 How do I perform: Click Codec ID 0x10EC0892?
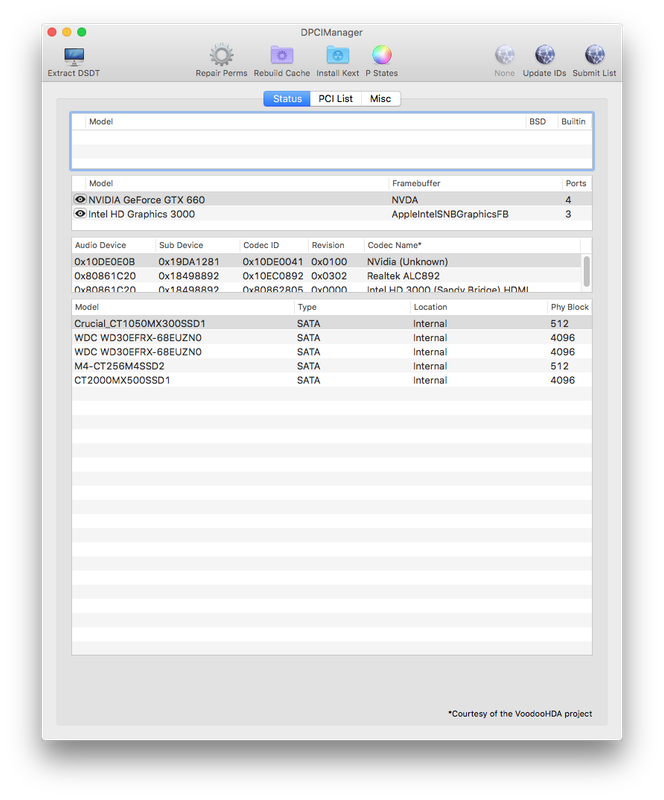click(x=273, y=276)
